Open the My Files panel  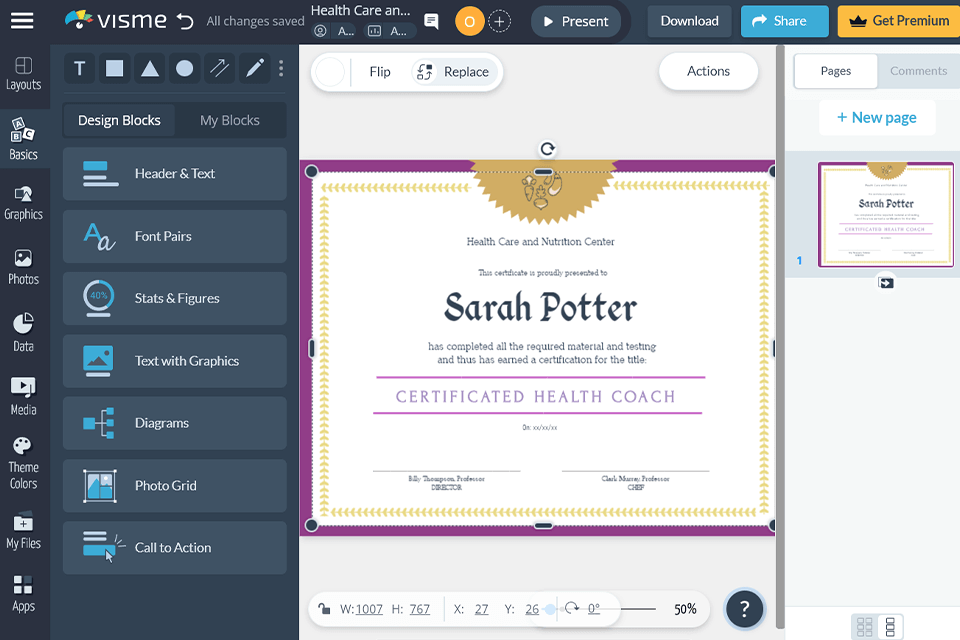[x=23, y=530]
